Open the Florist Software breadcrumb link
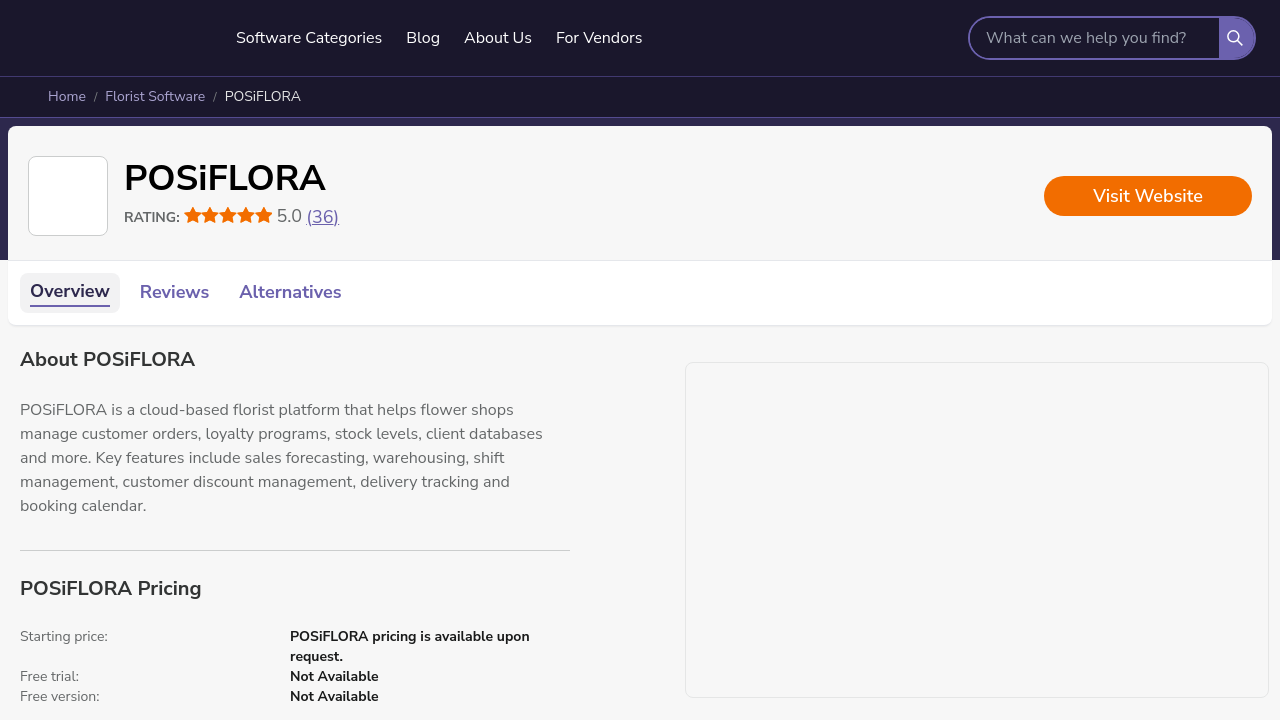The height and width of the screenshot is (720, 1280). pyautogui.click(x=155, y=97)
